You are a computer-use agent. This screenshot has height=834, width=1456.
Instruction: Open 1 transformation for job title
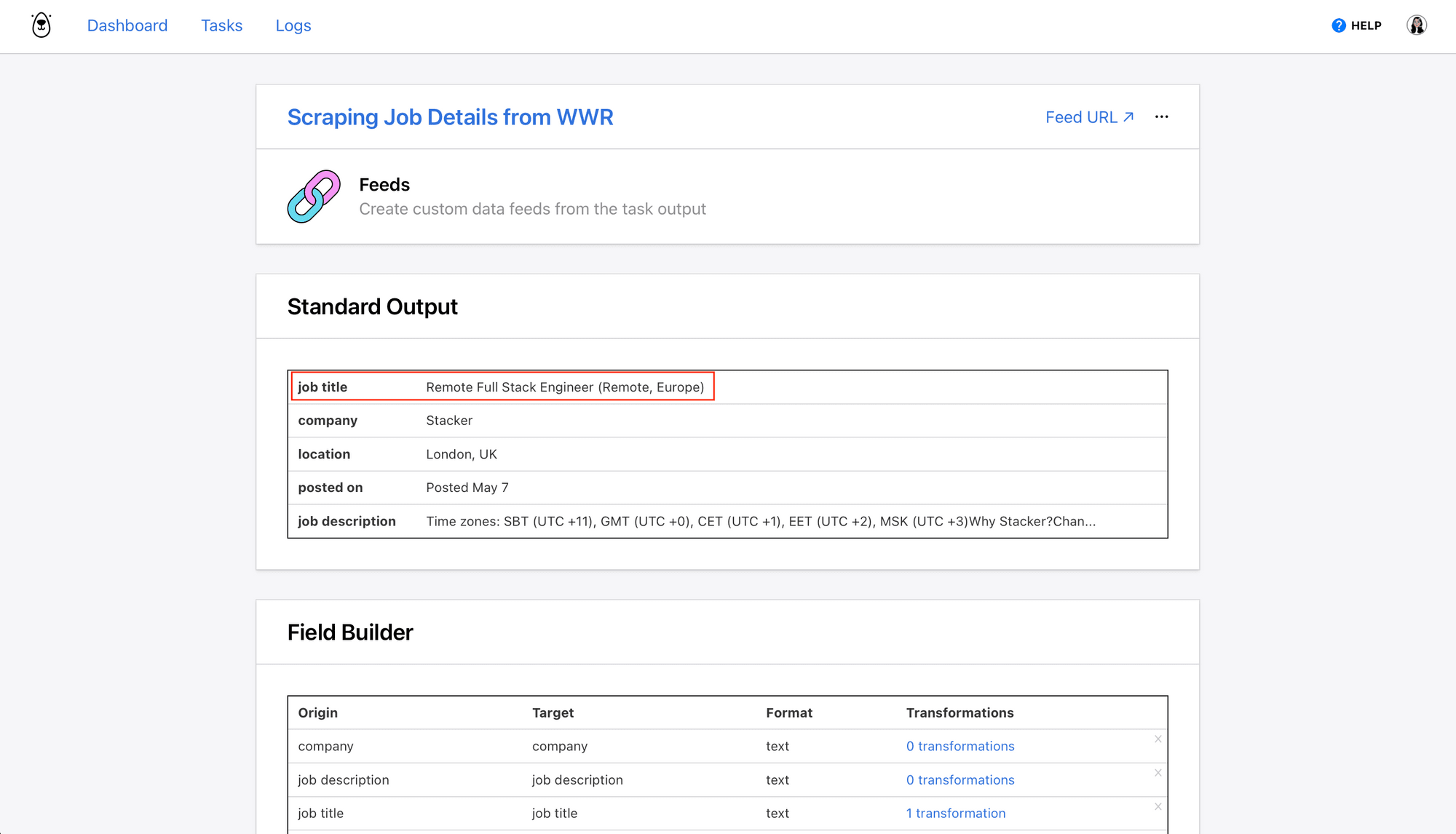[x=955, y=813]
